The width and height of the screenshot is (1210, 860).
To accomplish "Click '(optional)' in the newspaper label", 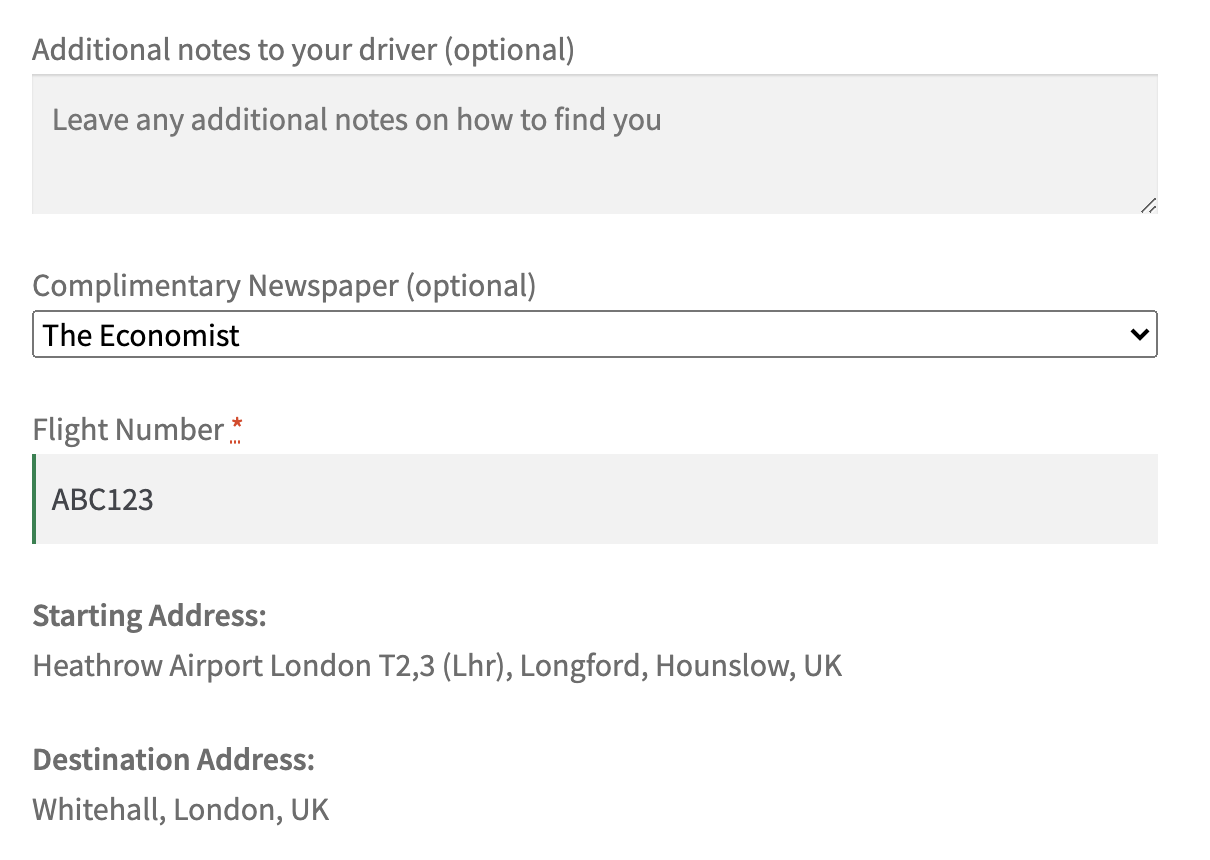I will click(x=471, y=286).
